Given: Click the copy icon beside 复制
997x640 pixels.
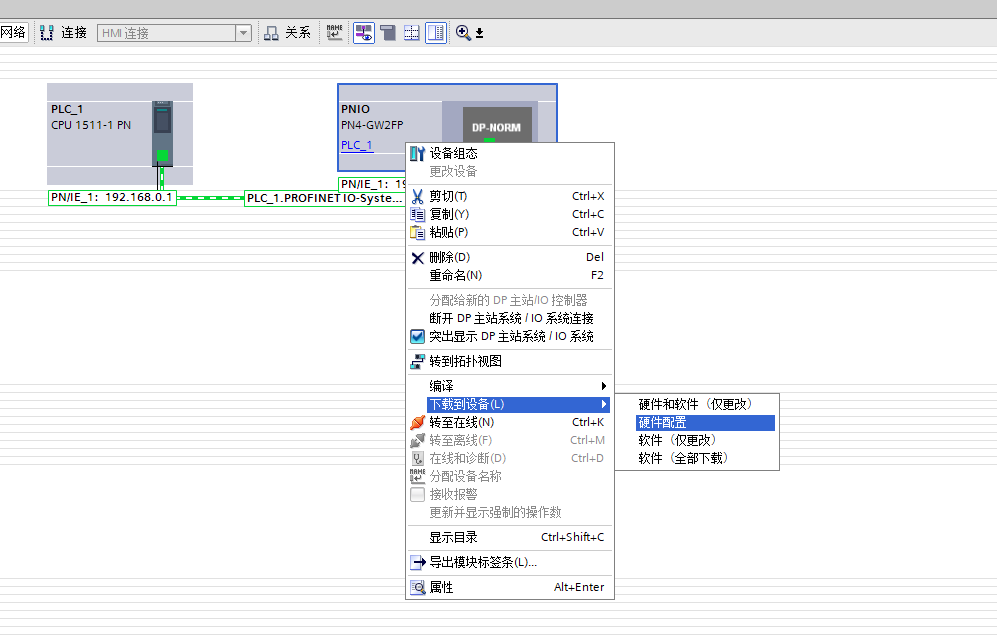Looking at the screenshot, I should pyautogui.click(x=417, y=214).
